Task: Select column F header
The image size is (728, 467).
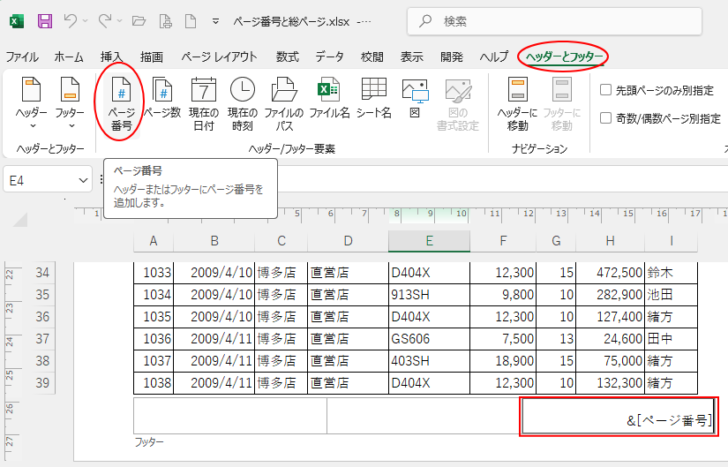Action: coord(503,241)
